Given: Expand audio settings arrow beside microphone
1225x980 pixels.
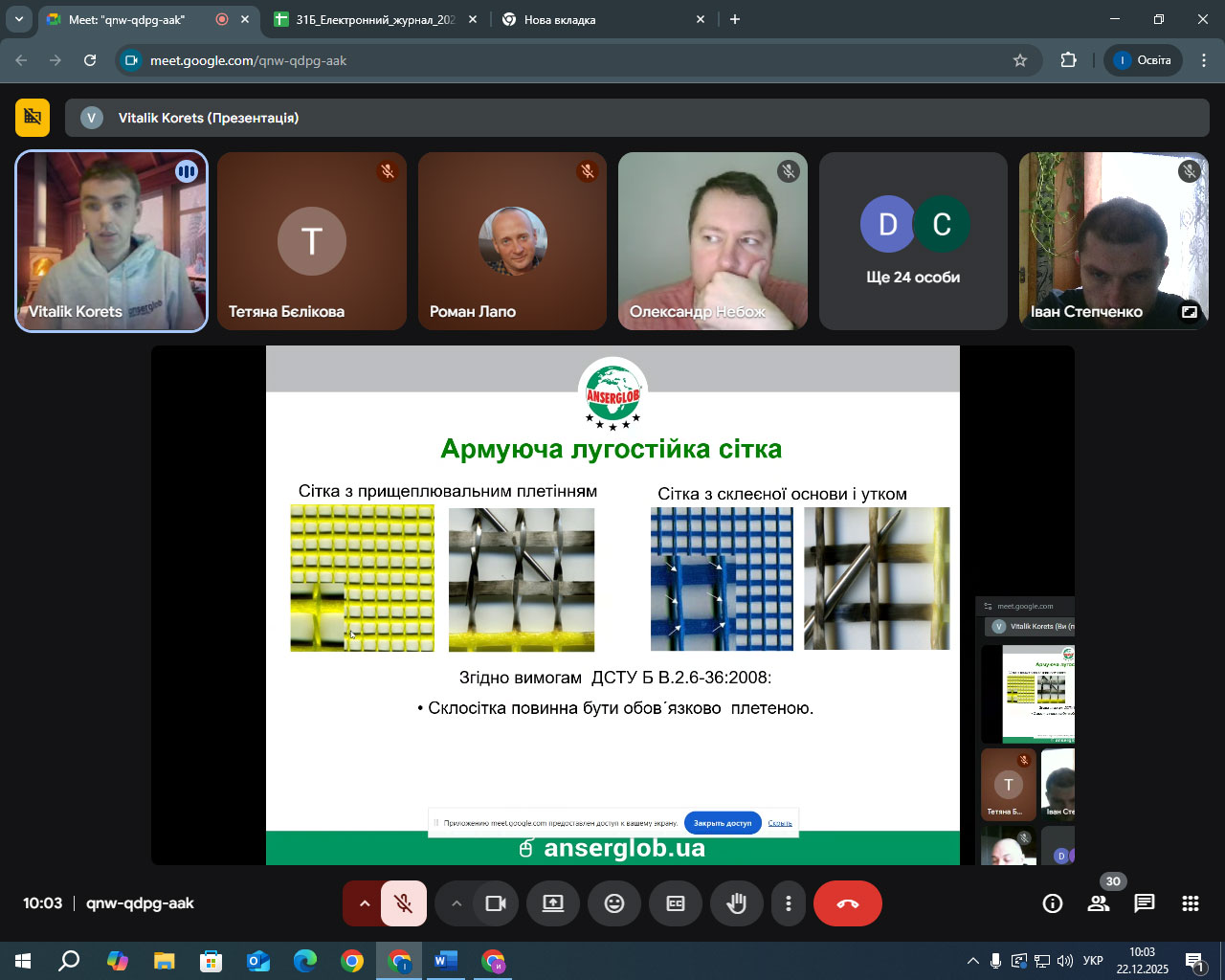Looking at the screenshot, I should point(364,903).
